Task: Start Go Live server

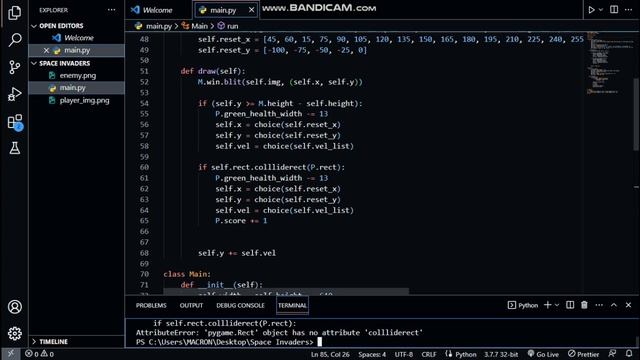Action: point(543,354)
